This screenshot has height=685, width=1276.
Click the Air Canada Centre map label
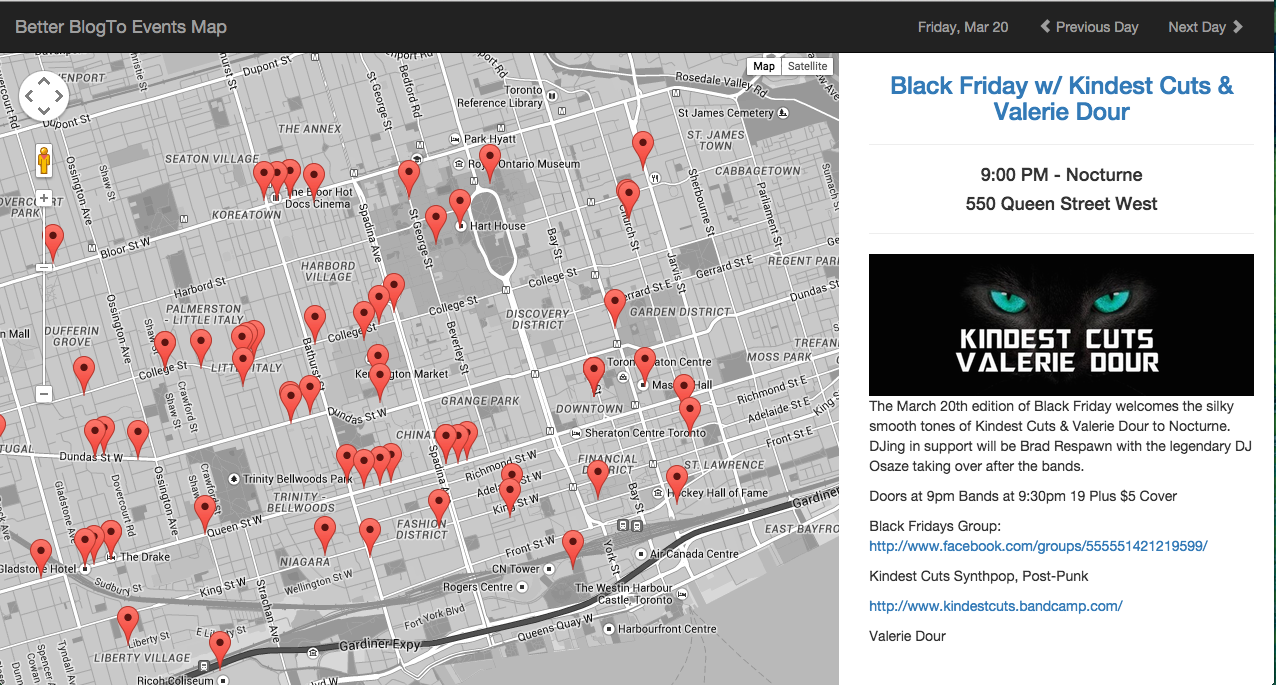point(694,553)
